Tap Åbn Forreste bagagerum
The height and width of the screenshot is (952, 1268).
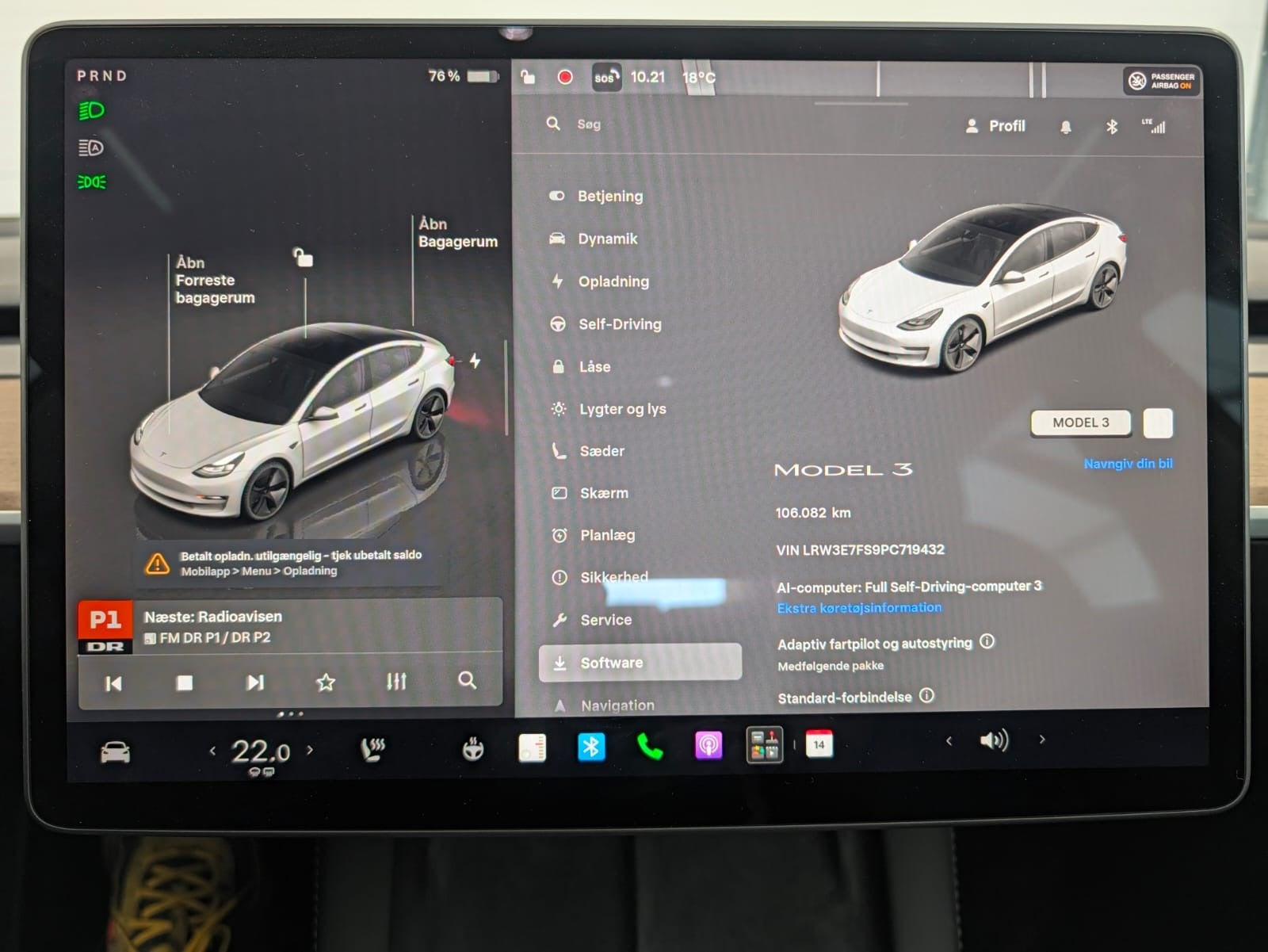(215, 280)
